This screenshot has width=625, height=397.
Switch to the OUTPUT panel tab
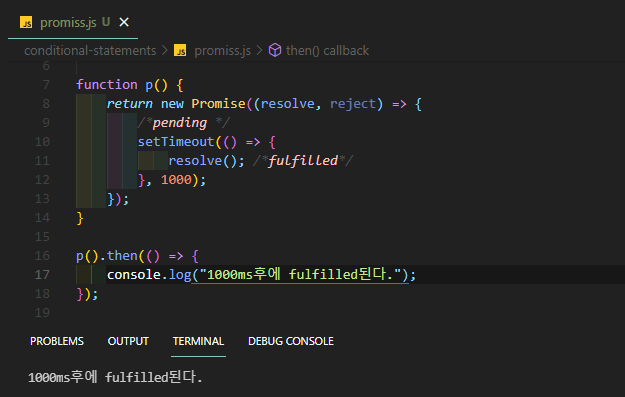pyautogui.click(x=128, y=341)
